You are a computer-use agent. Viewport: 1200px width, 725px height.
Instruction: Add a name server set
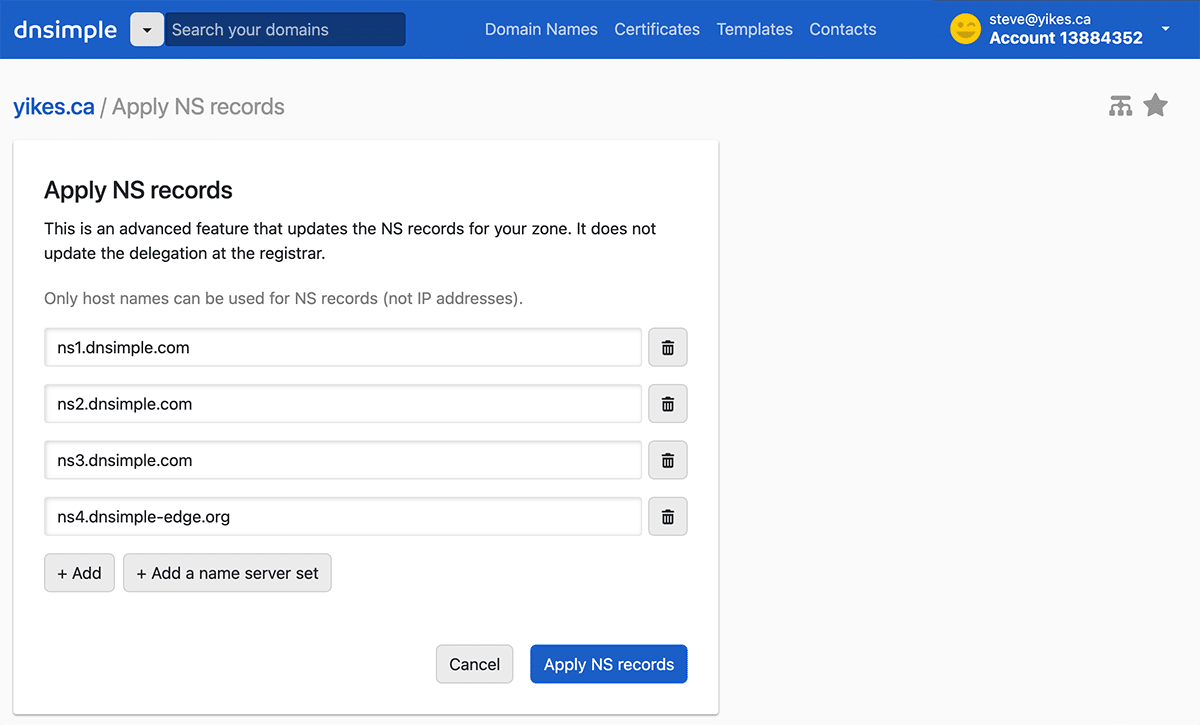click(x=227, y=572)
